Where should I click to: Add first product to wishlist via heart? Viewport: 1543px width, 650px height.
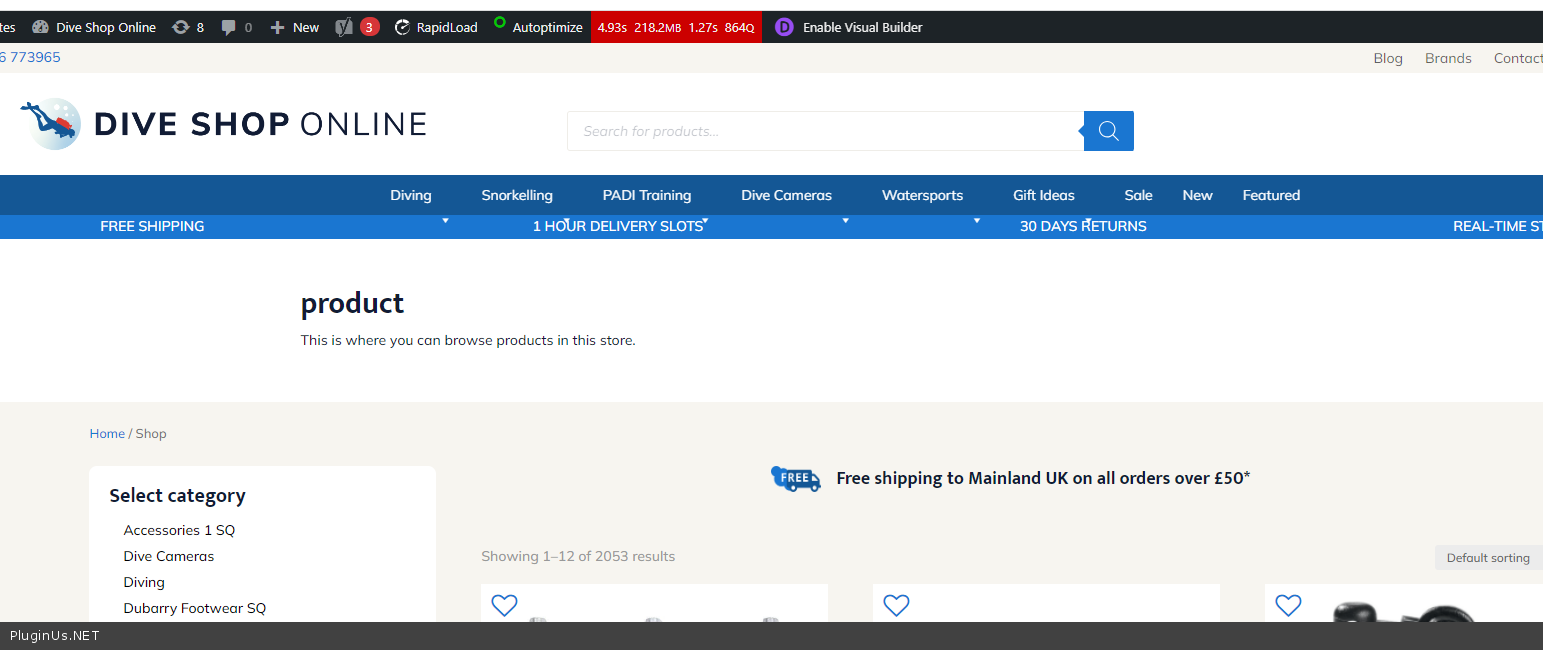tap(505, 605)
